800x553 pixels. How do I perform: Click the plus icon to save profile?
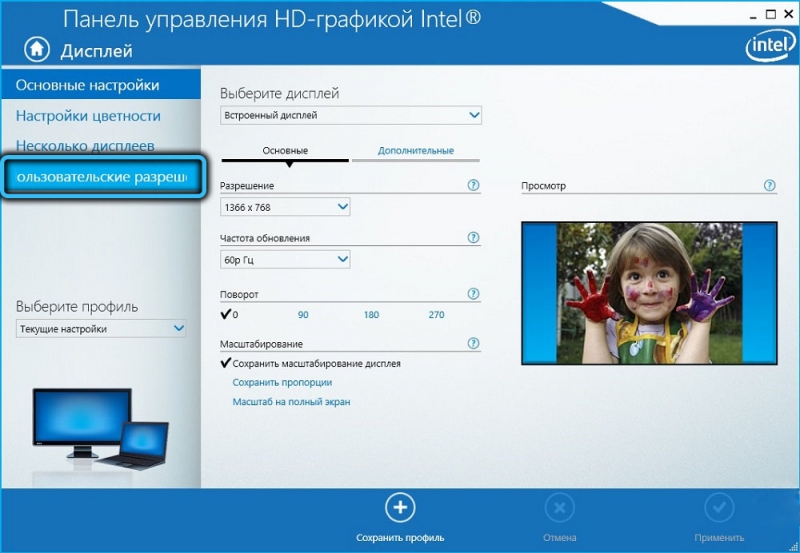click(x=400, y=508)
